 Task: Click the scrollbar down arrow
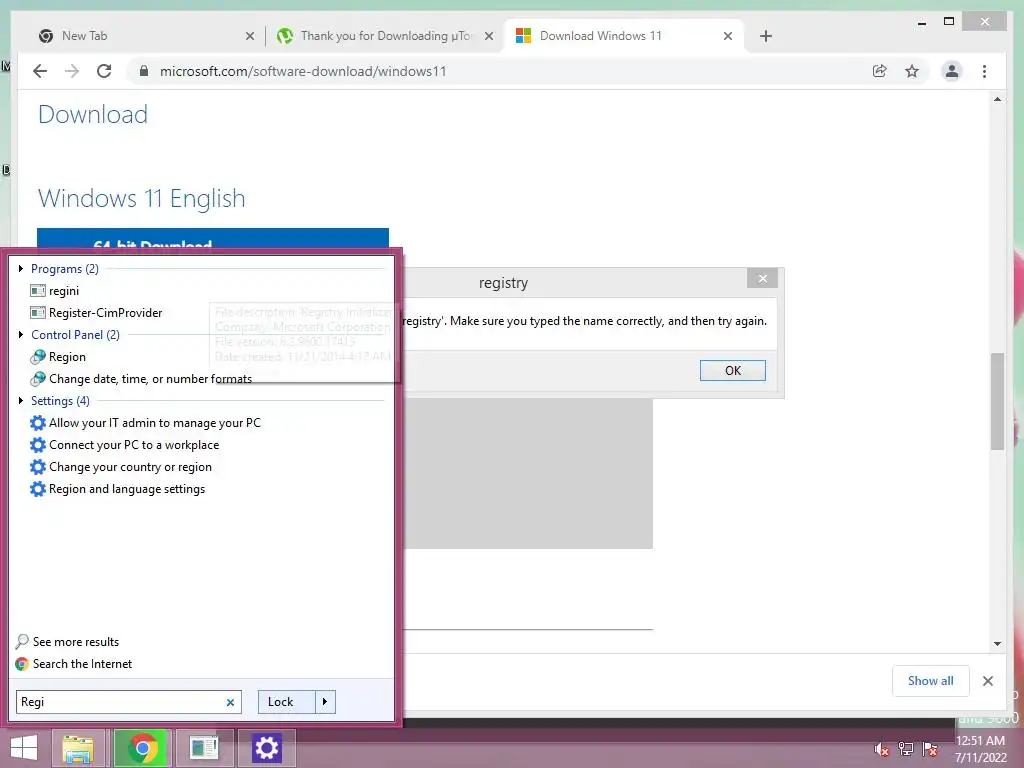(997, 643)
